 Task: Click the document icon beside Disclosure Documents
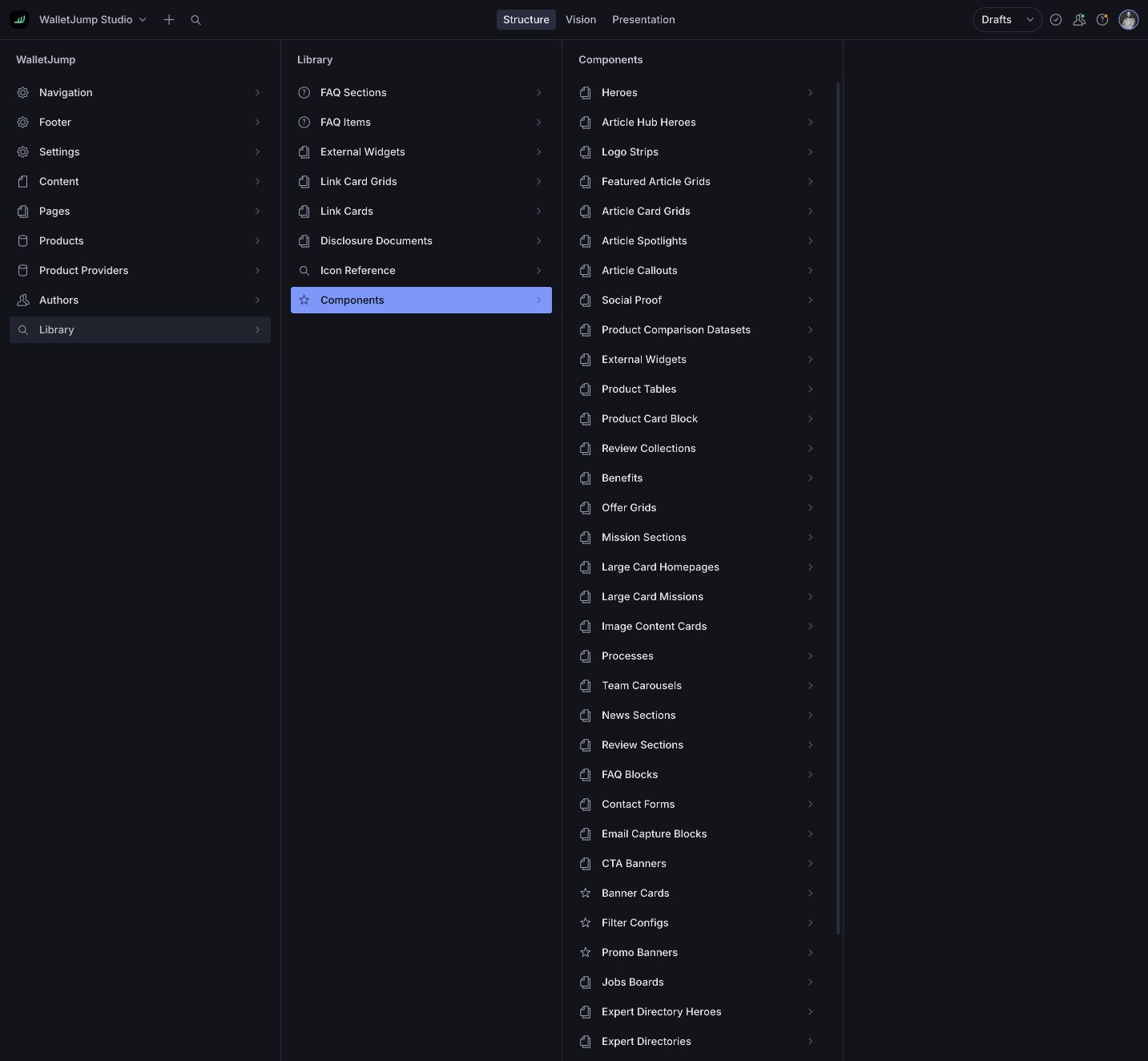click(304, 240)
